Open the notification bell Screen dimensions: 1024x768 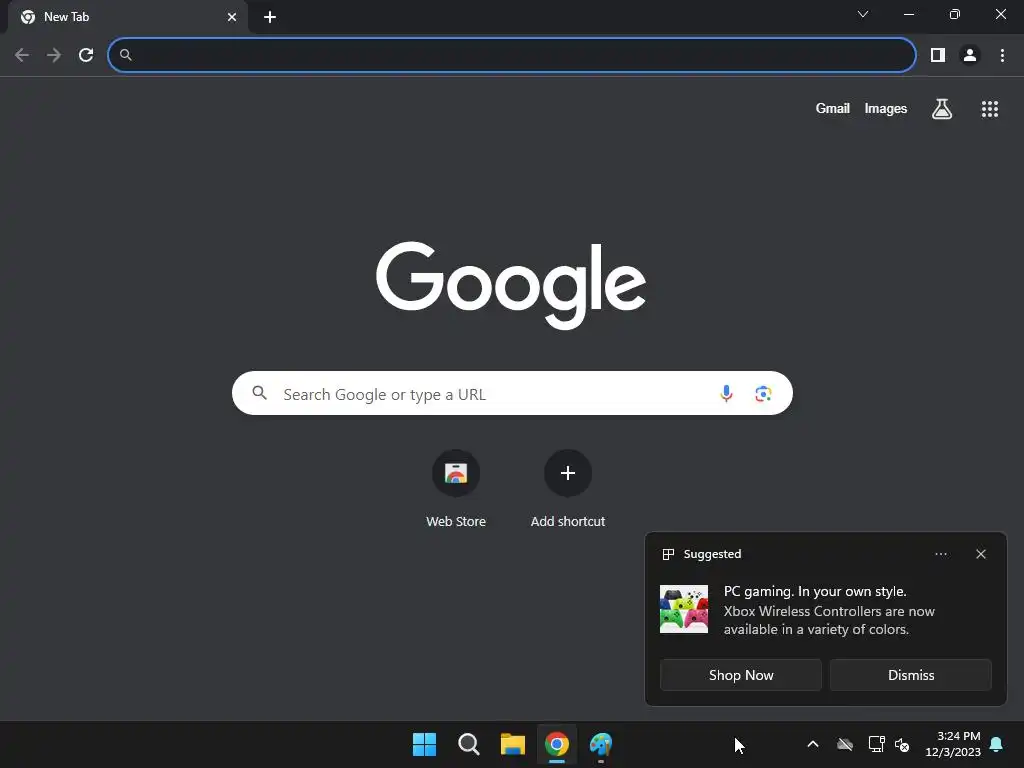coord(996,744)
